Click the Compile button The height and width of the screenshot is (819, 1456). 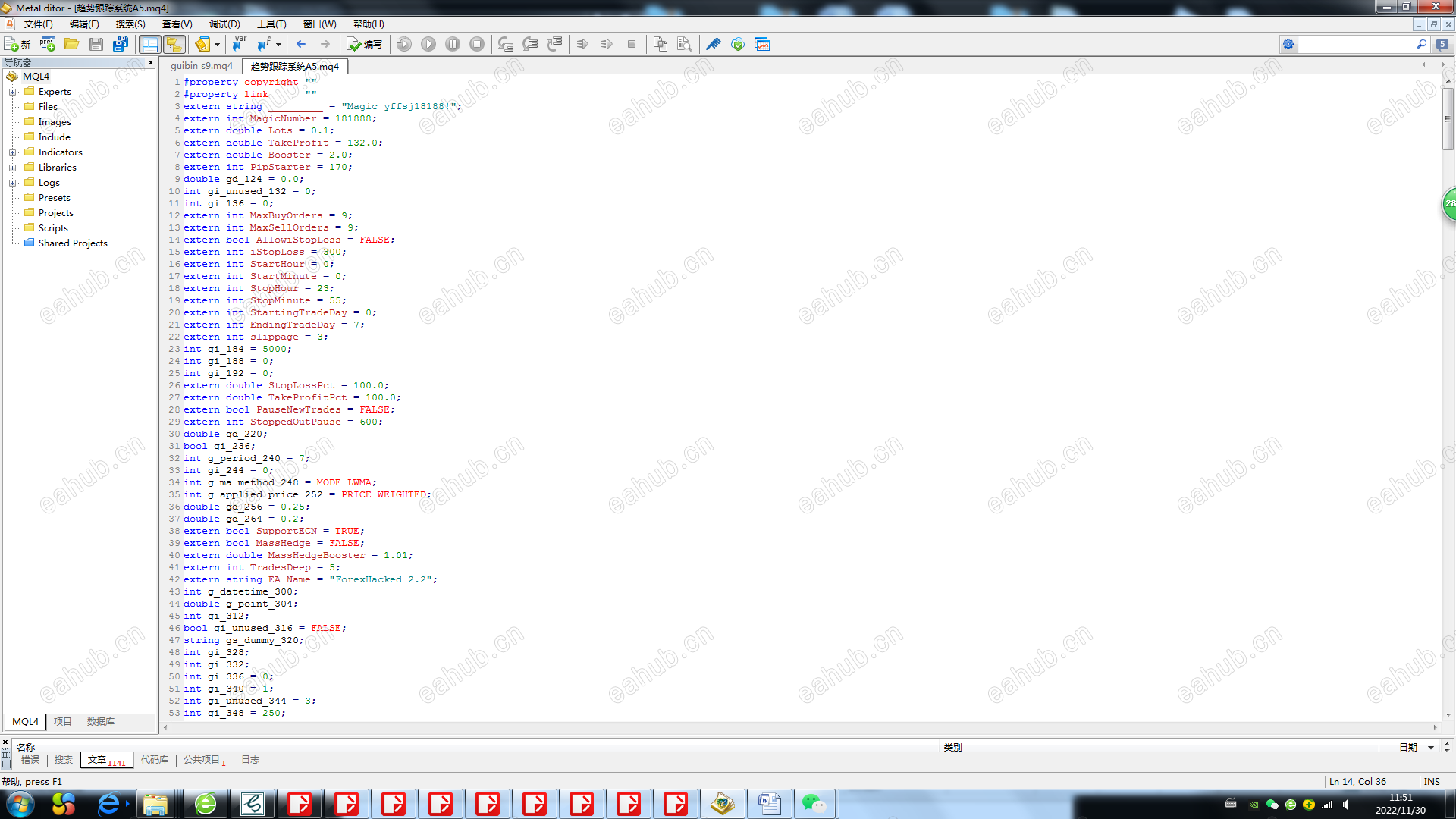[365, 44]
